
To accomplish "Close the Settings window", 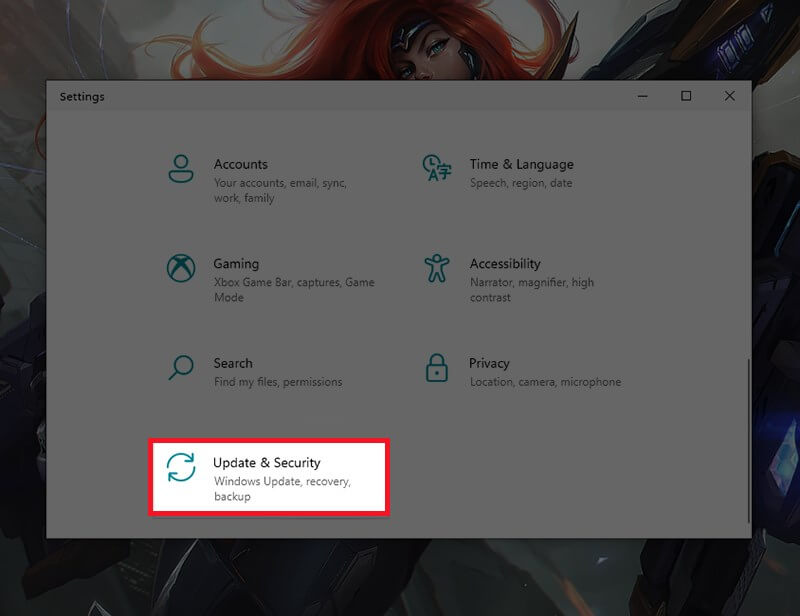I will coord(730,96).
